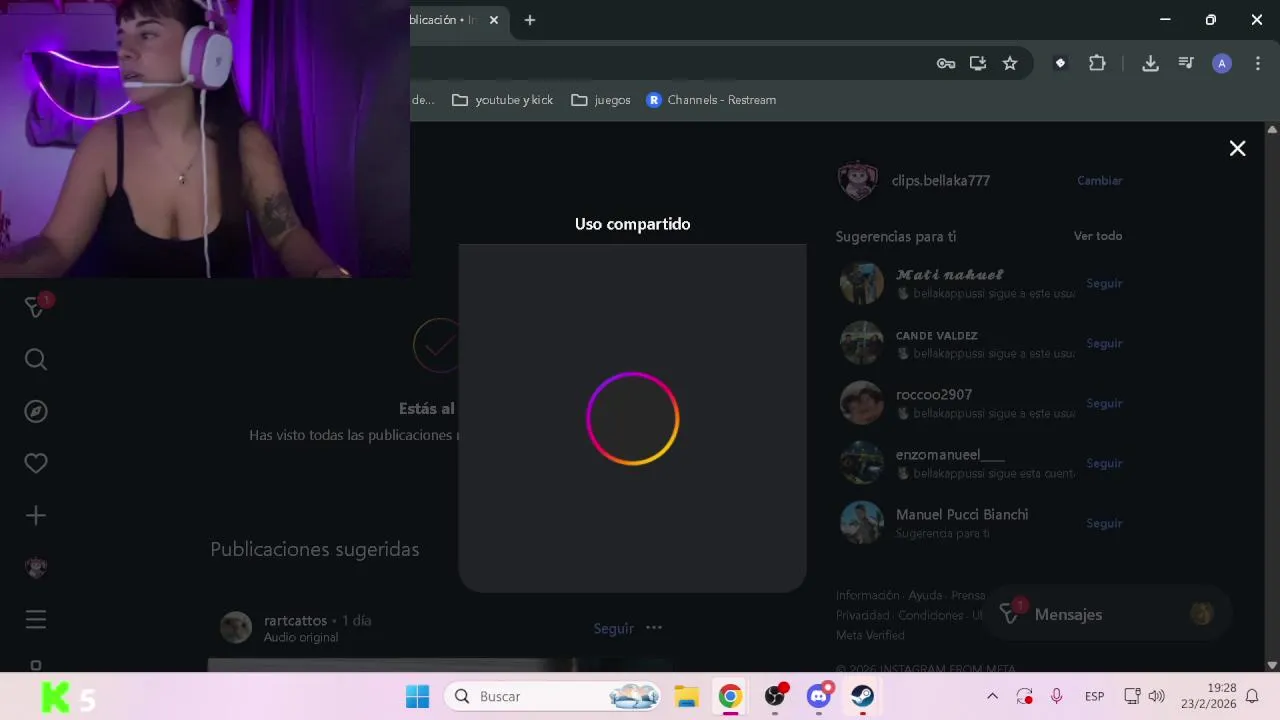Open a new browser tab
The image size is (1280, 720).
click(530, 20)
